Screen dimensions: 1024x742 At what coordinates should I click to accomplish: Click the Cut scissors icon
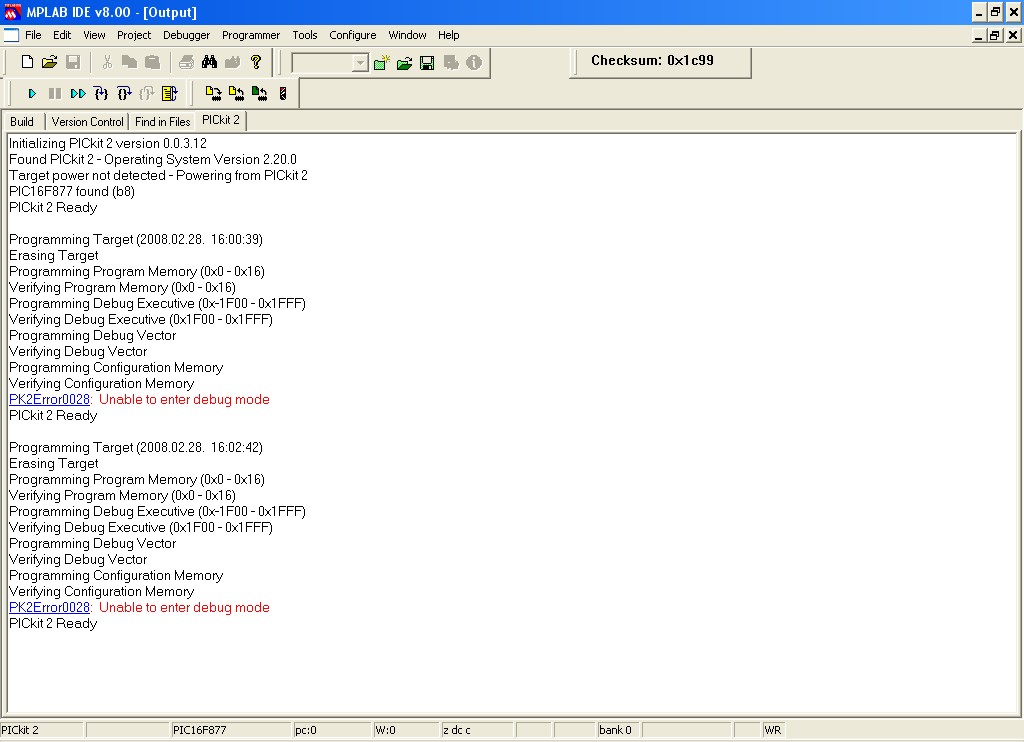108,62
